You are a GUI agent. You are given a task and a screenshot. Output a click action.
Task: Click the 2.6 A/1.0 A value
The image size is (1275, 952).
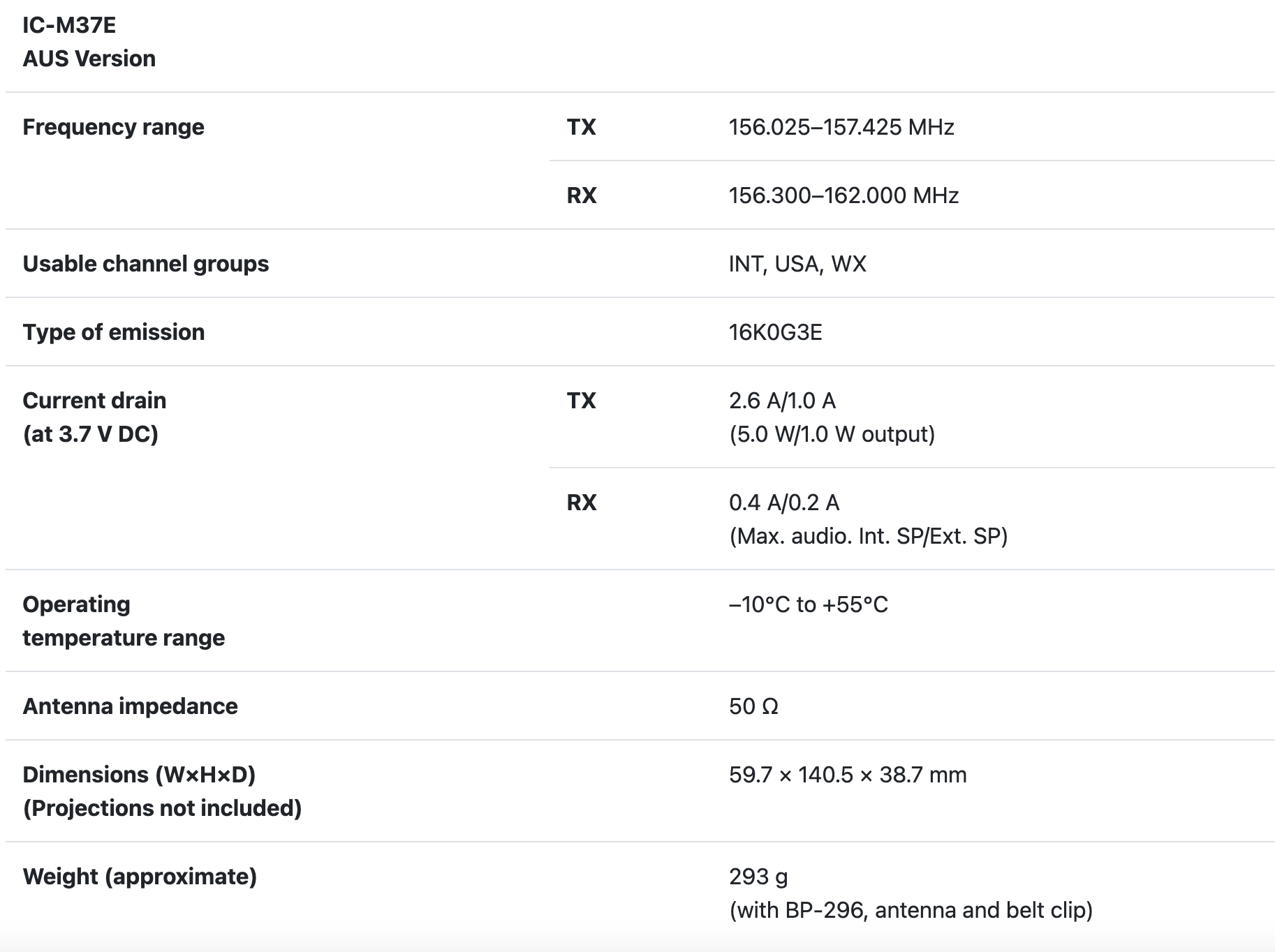click(x=781, y=401)
